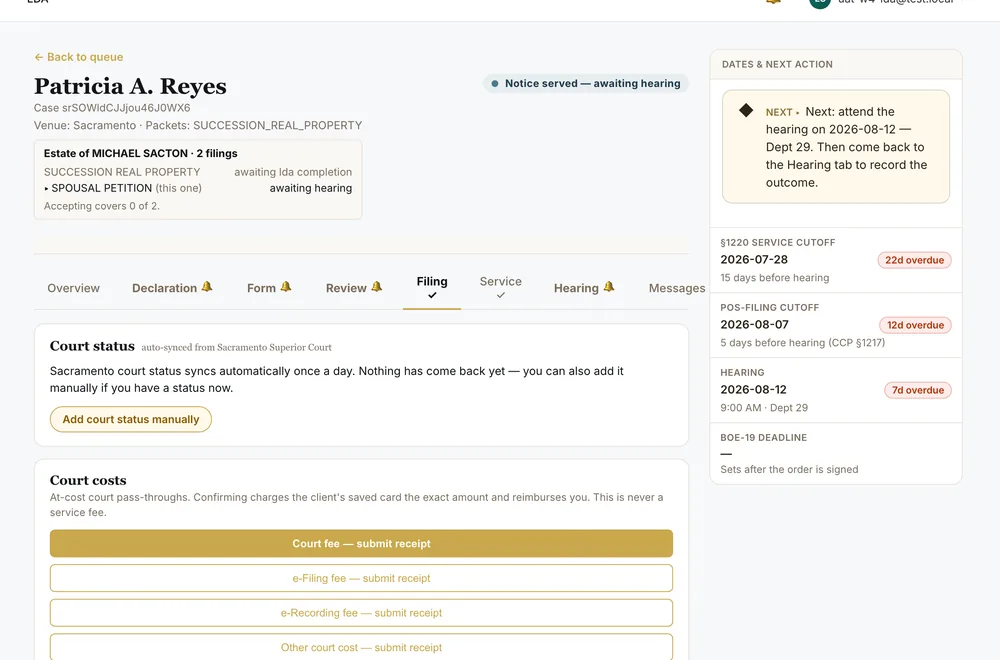Image resolution: width=1000 pixels, height=660 pixels.
Task: Click the 22d overdue badge
Action: (914, 260)
